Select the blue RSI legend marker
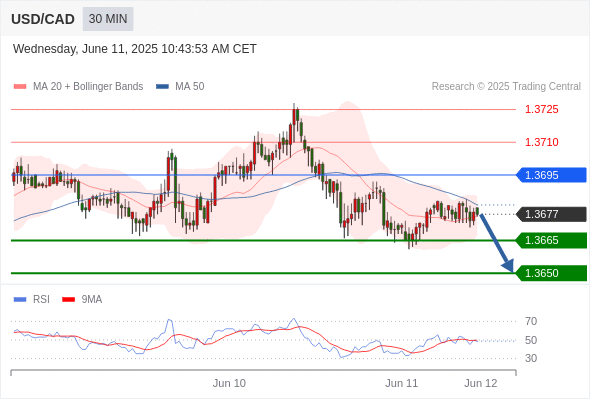Viewport: 590px width, 400px height. pyautogui.click(x=20, y=300)
